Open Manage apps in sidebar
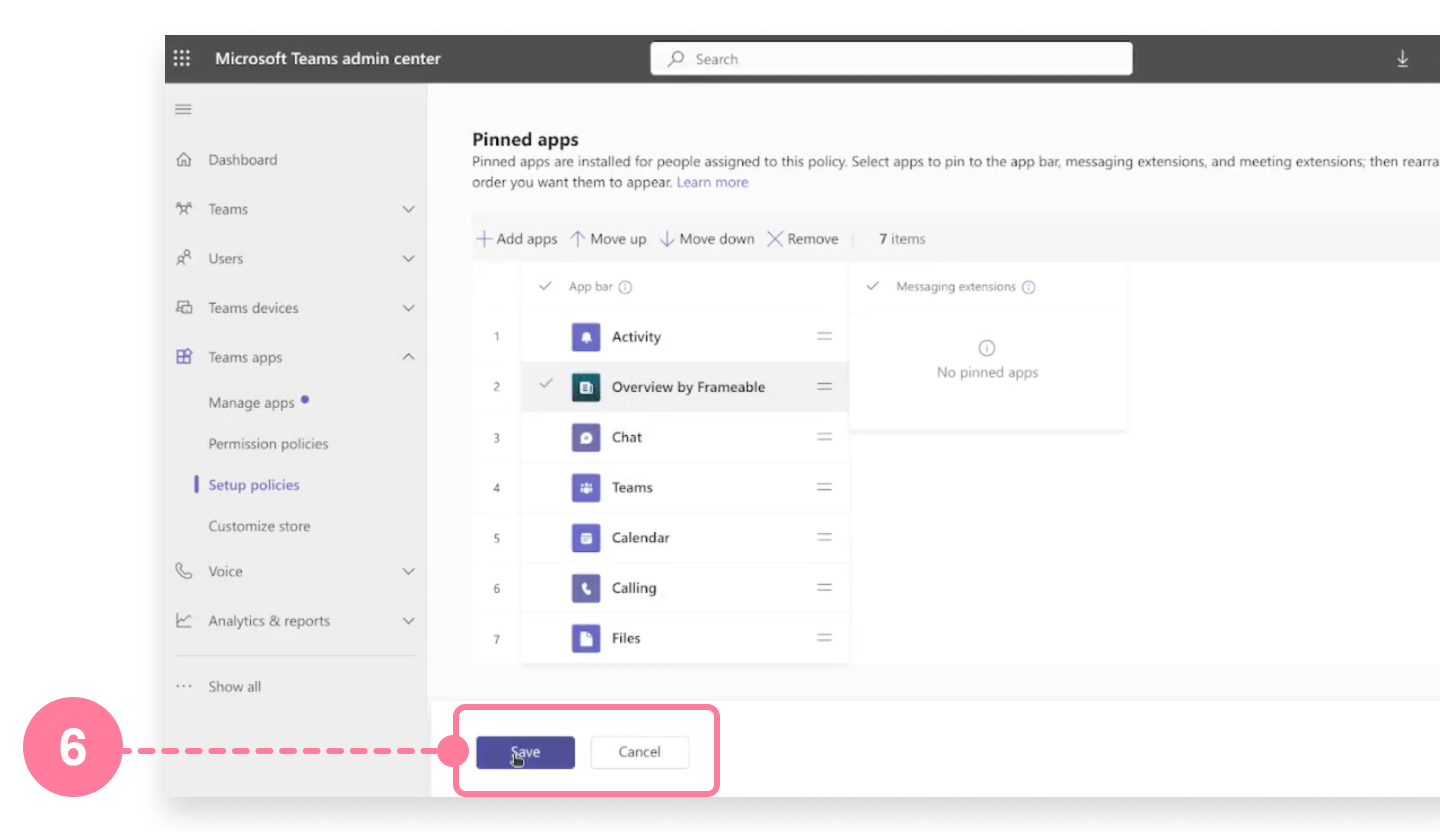This screenshot has height=832, width=1440. click(x=252, y=403)
